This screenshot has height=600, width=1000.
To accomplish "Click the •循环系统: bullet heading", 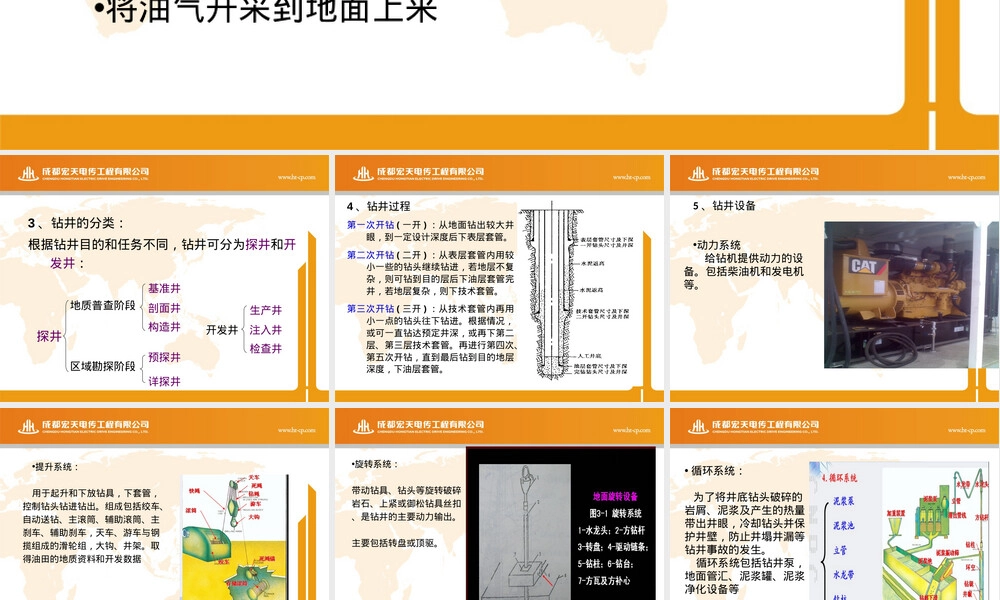I will point(714,471).
